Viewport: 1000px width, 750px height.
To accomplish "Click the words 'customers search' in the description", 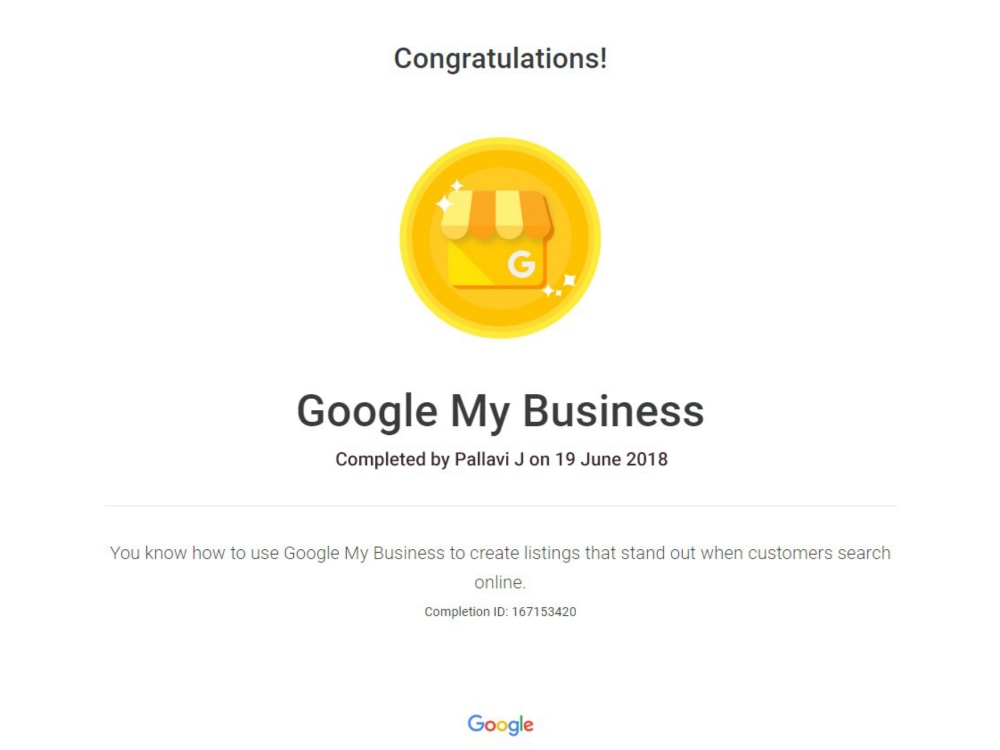I will point(819,553).
